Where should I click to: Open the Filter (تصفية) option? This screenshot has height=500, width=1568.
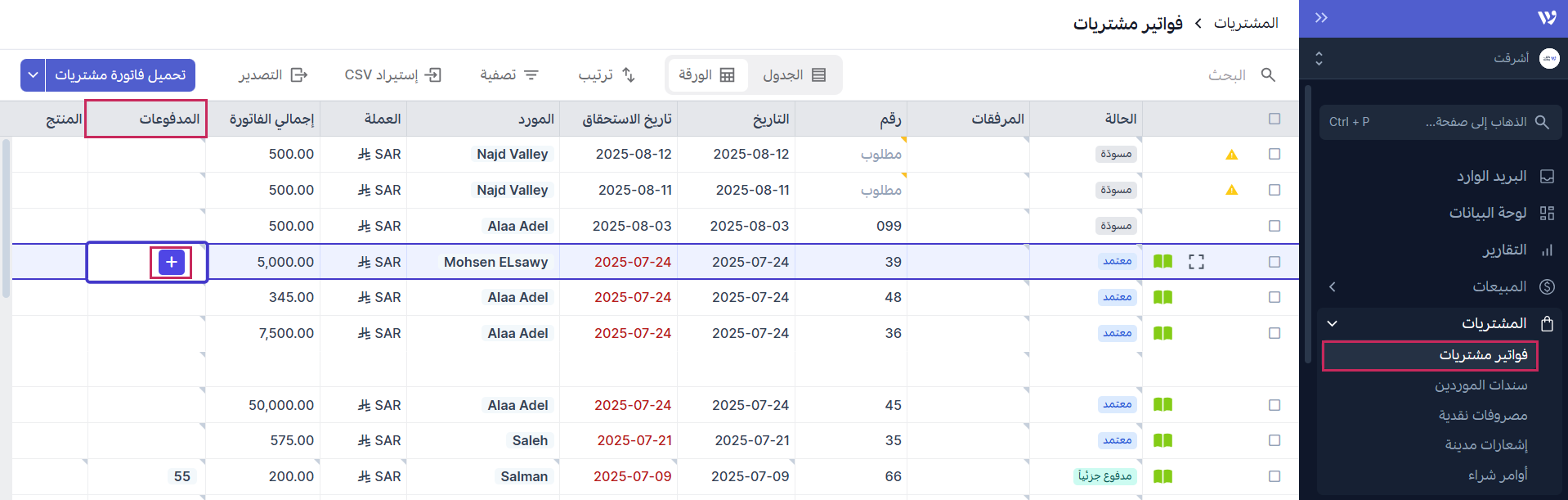[508, 75]
